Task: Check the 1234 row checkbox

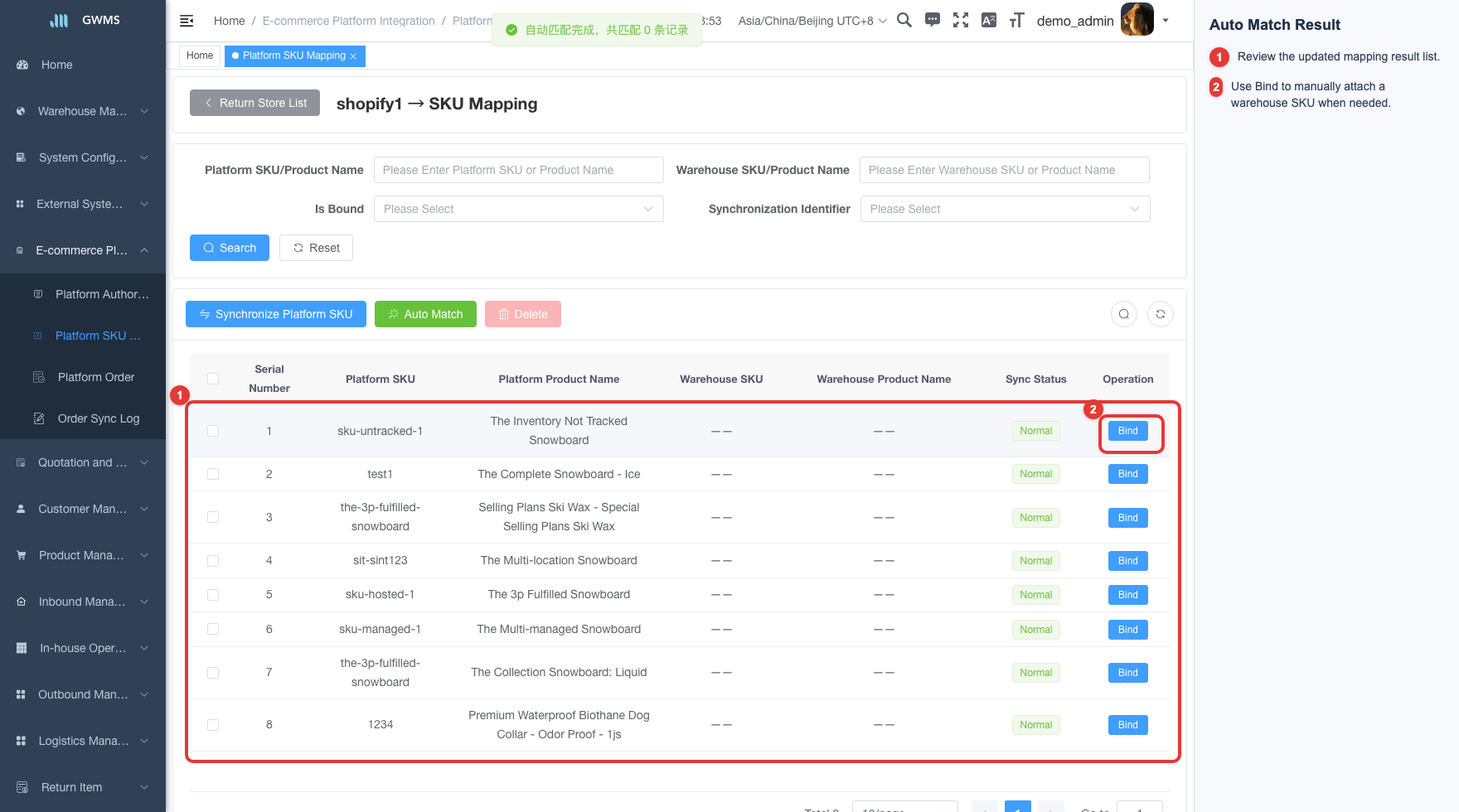Action: (213, 725)
